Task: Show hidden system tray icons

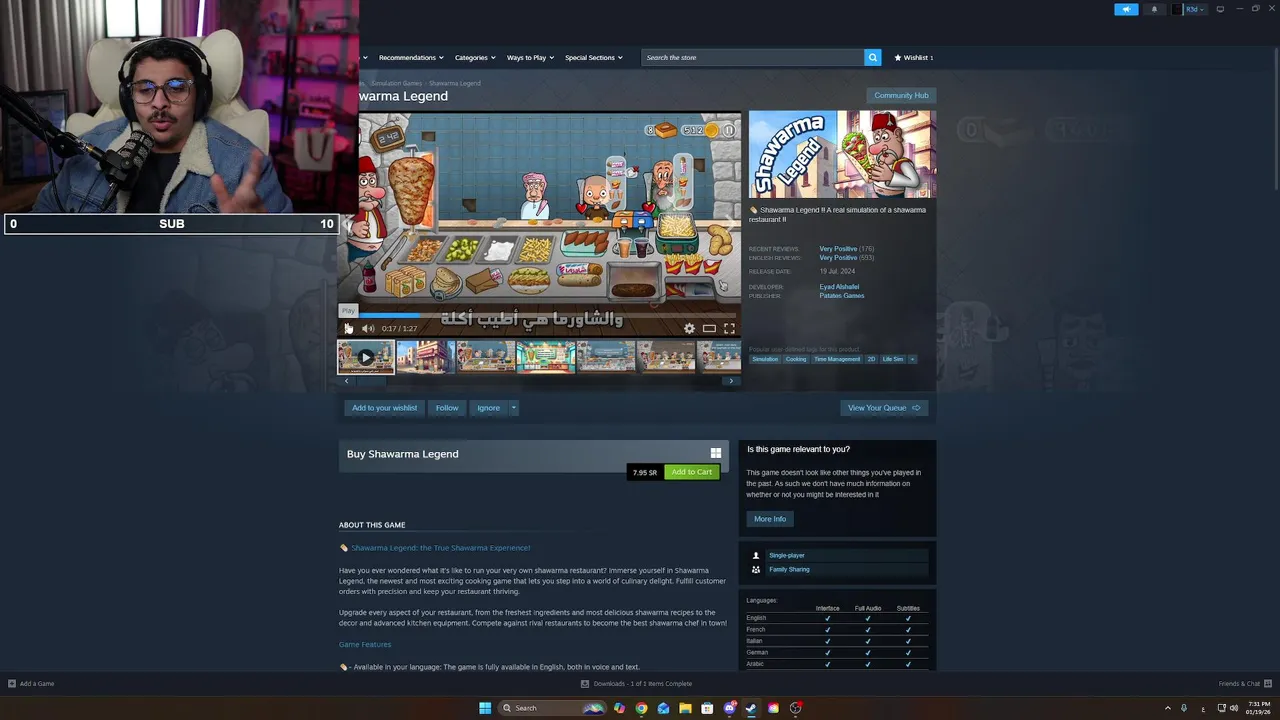Action: [x=1167, y=708]
